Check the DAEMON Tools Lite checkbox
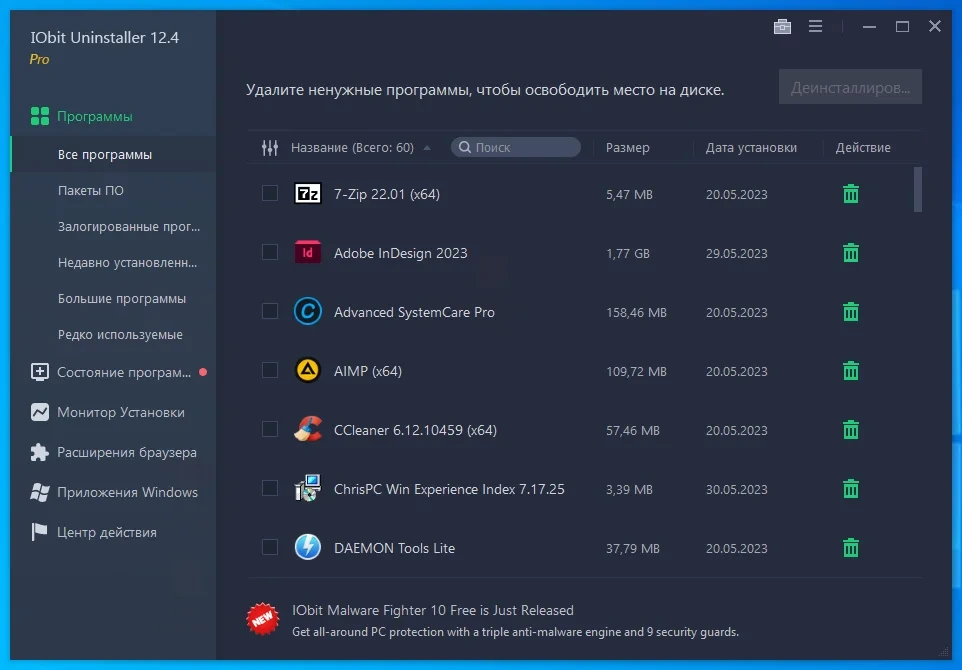The image size is (962, 670). pos(270,547)
